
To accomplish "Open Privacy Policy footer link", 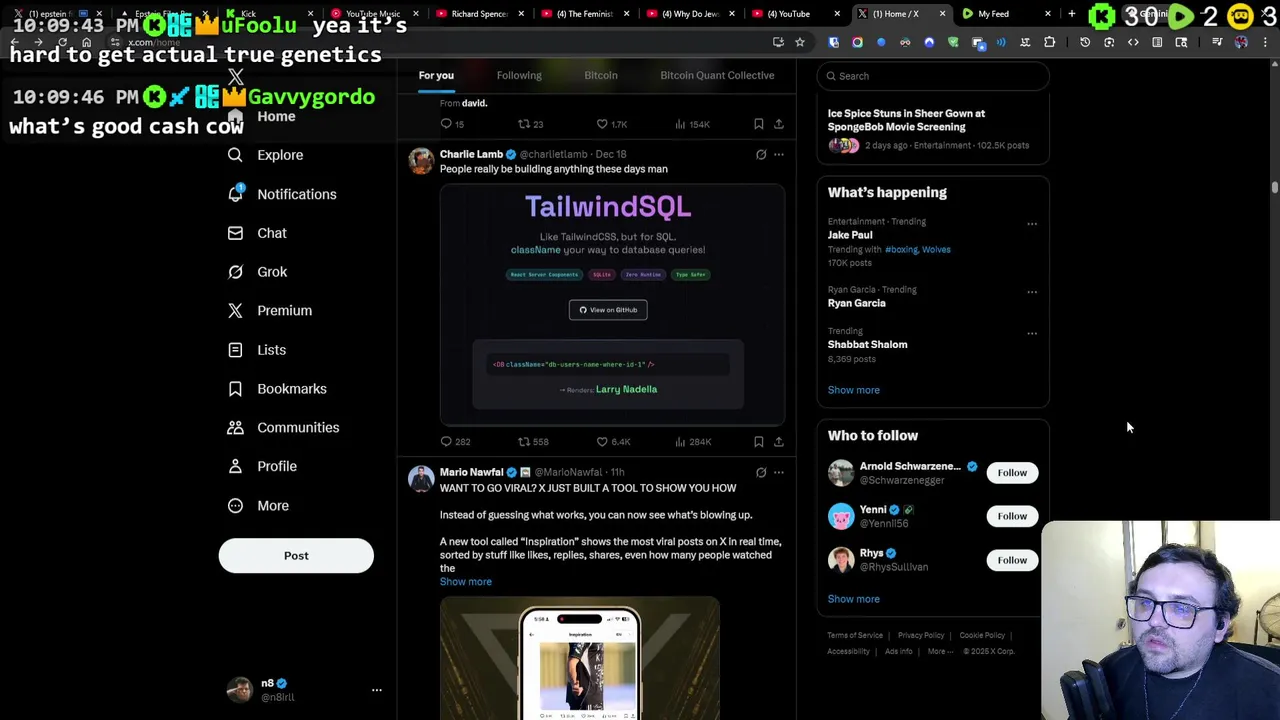I will (921, 635).
